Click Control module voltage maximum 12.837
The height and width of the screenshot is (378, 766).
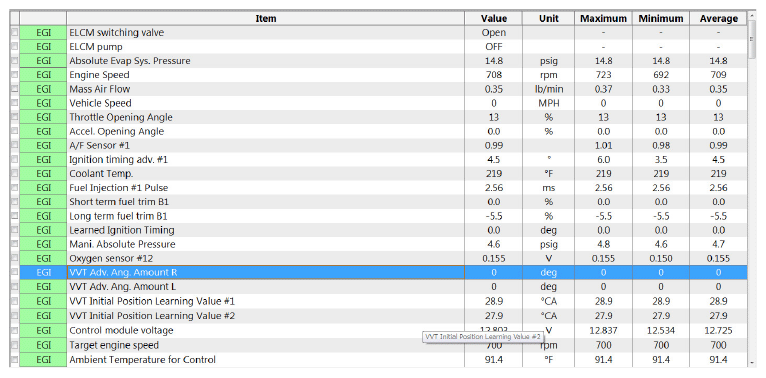pos(603,331)
